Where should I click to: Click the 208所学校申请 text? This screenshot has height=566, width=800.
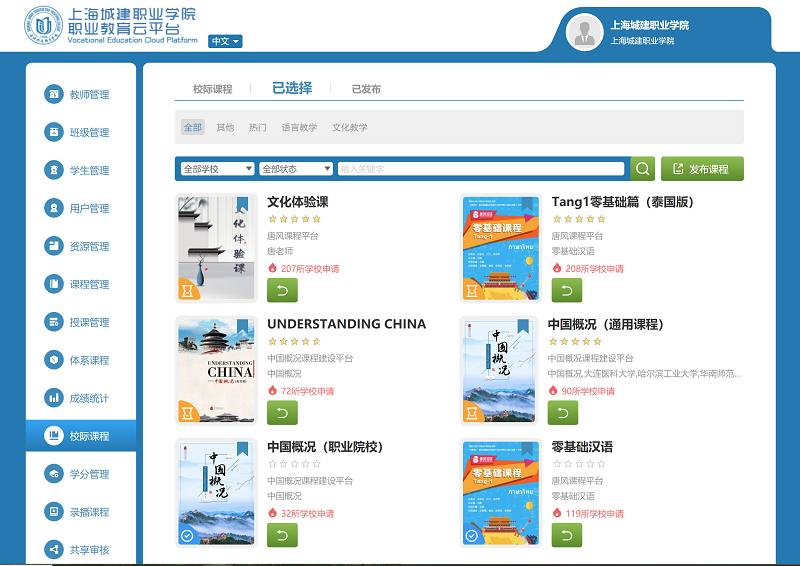pos(594,268)
